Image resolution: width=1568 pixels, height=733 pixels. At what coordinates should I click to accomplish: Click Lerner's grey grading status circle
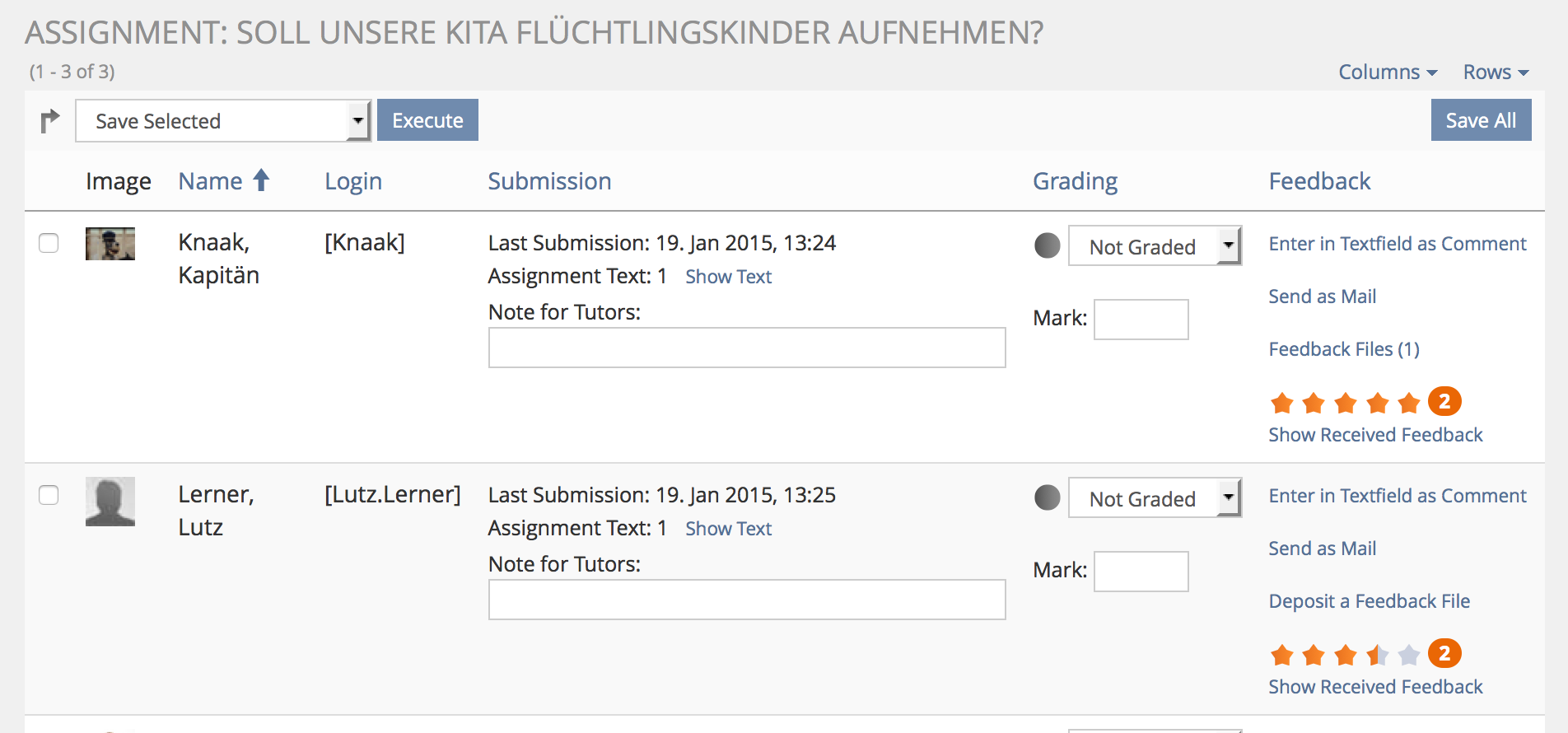tap(1047, 497)
